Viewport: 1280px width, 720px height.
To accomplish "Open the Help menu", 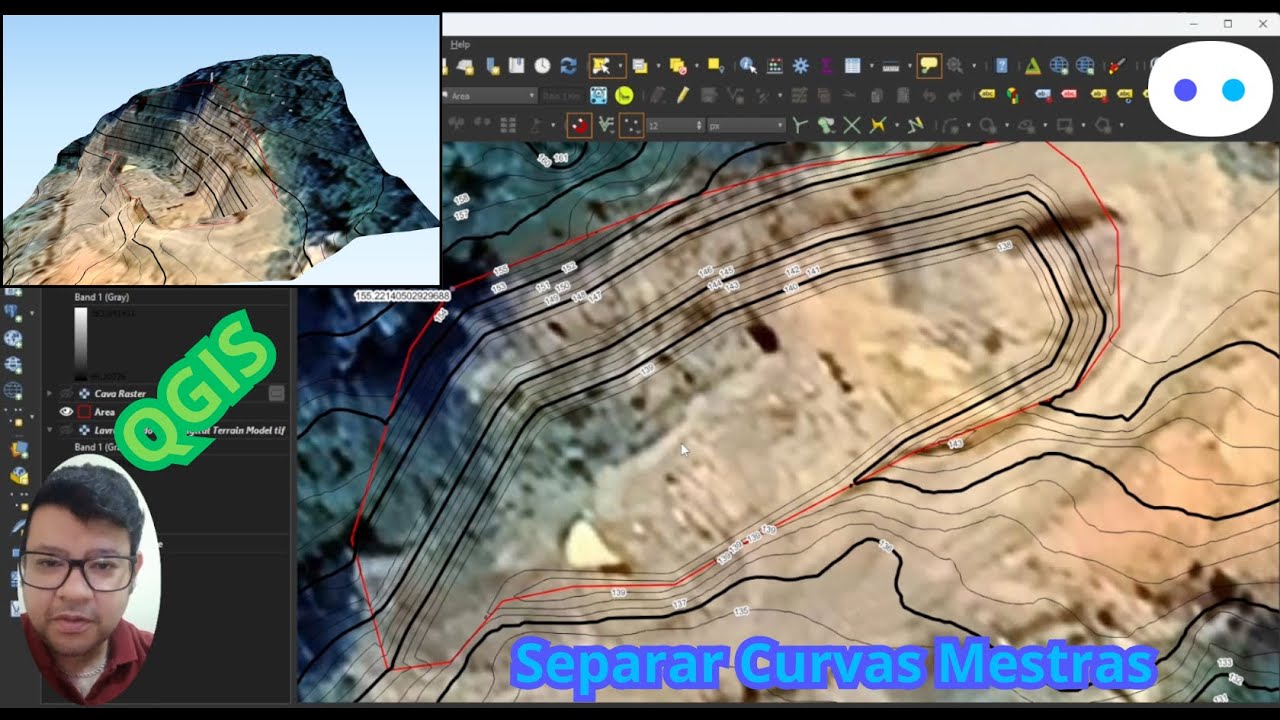I will pos(460,45).
